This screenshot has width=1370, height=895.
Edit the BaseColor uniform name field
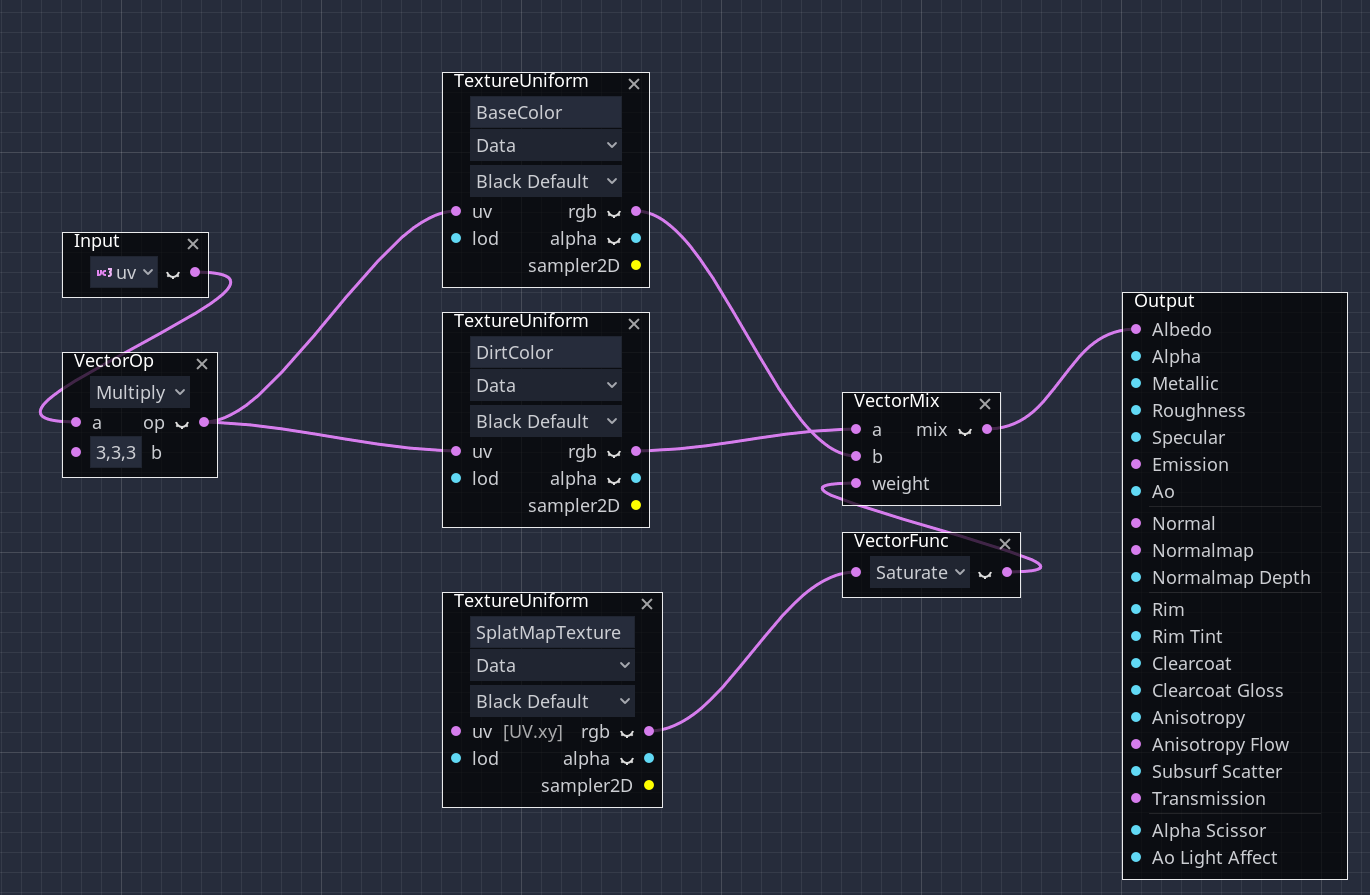tap(546, 113)
